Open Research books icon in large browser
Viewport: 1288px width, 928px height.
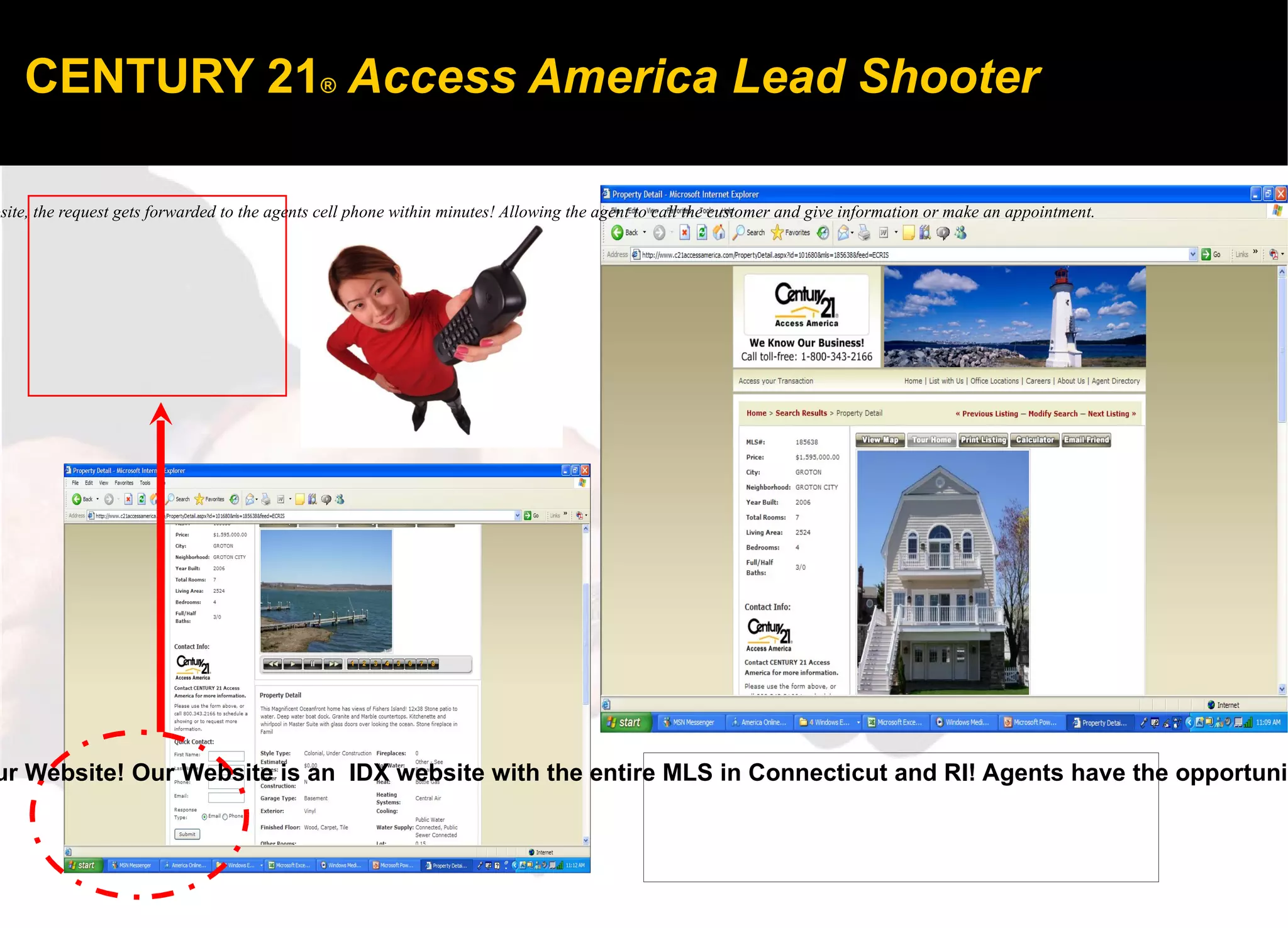coord(925,233)
